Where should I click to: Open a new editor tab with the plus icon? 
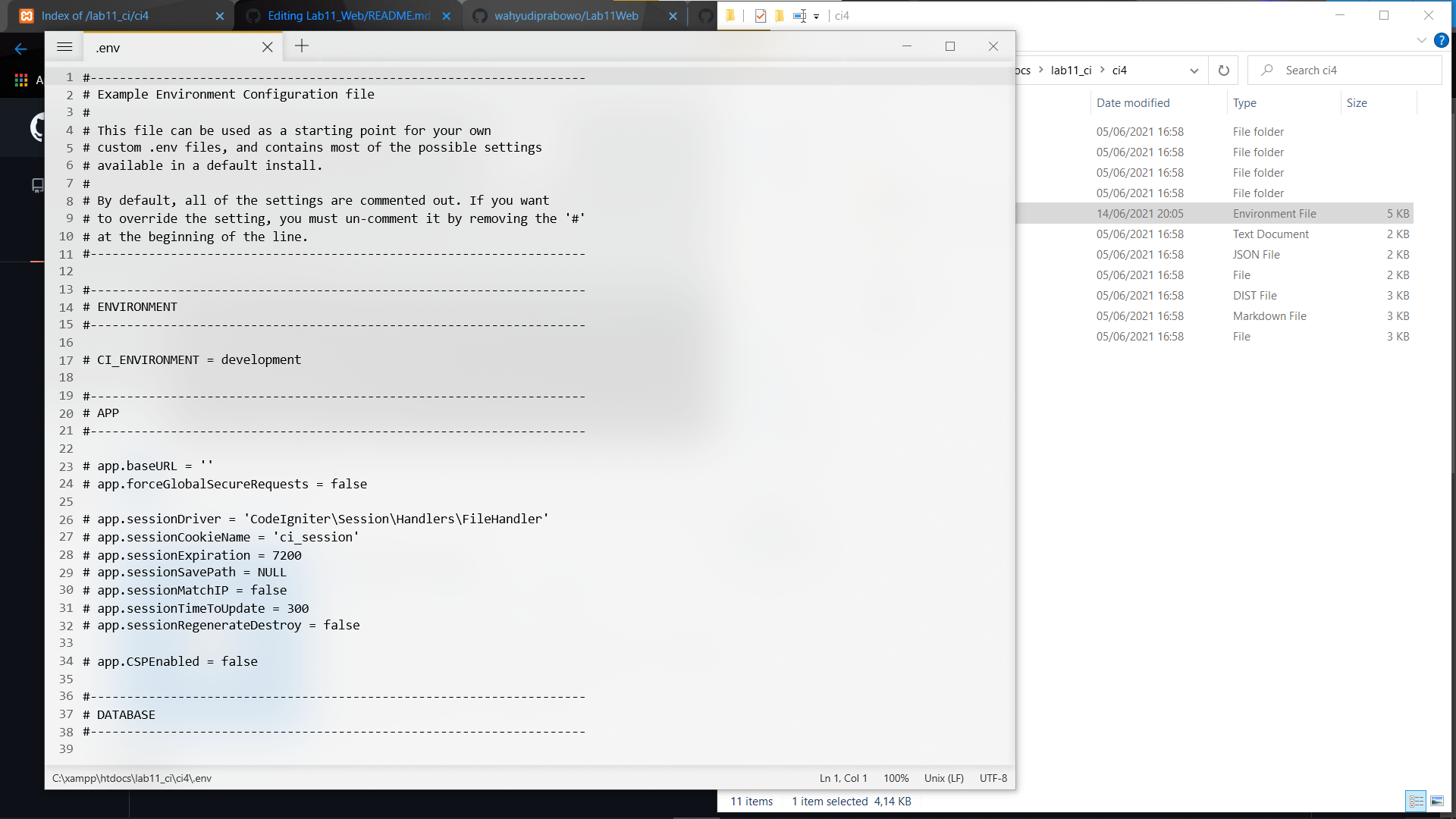tap(302, 45)
